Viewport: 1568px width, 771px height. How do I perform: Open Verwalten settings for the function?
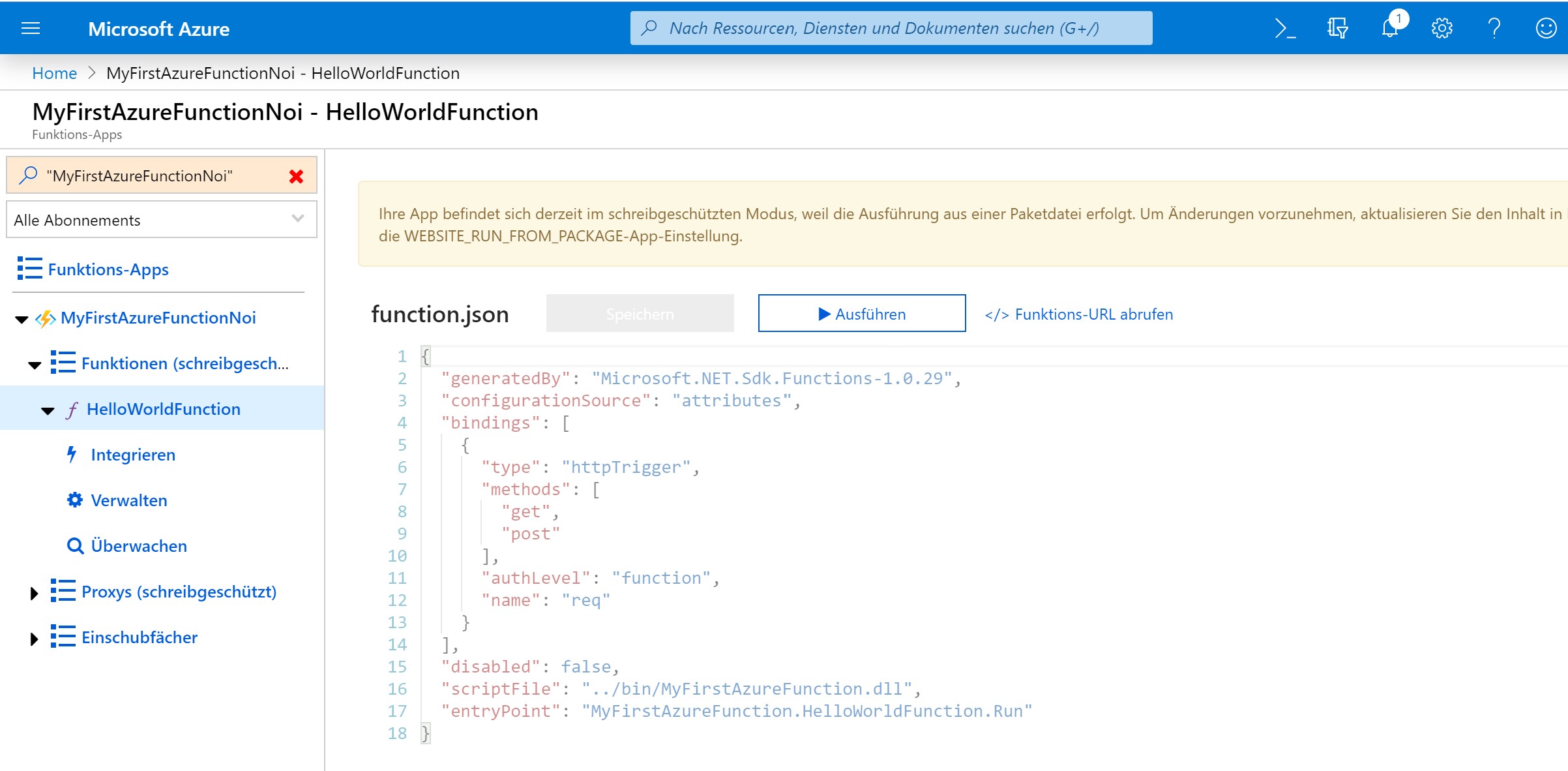129,500
